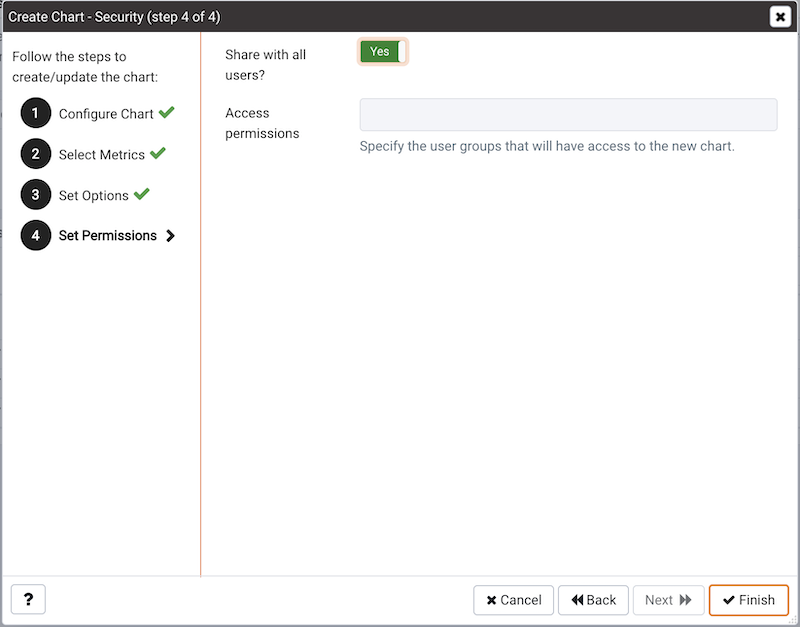The width and height of the screenshot is (800, 627).
Task: Select step 3 circle for Set Options
Action: (36, 194)
